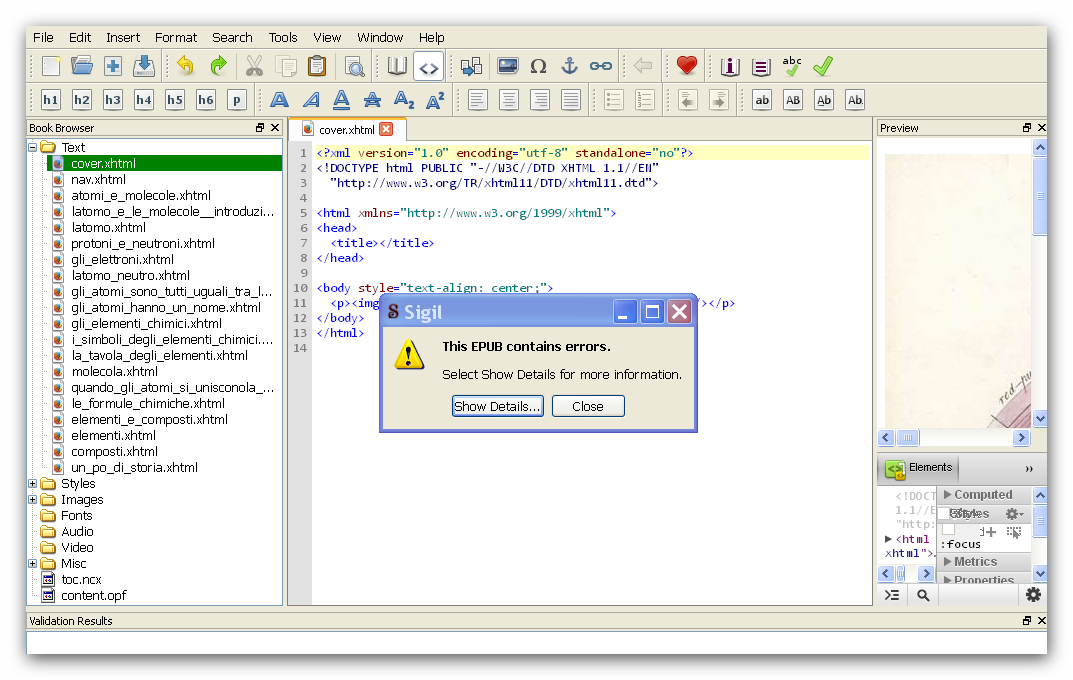This screenshot has width=1073, height=680.
Task: Toggle Code View icon
Action: pos(428,67)
